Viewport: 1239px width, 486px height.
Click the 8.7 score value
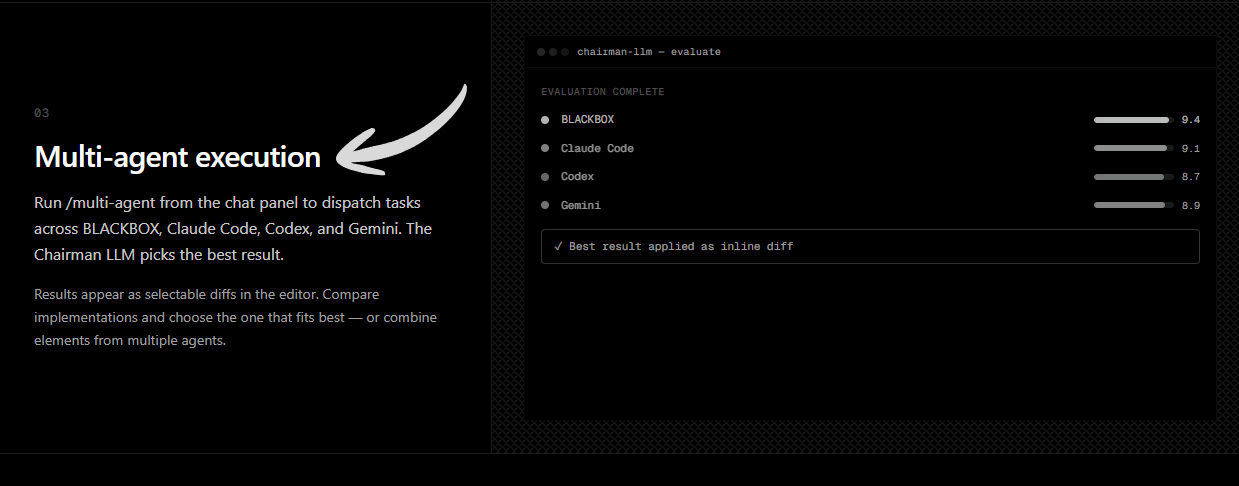(1190, 177)
